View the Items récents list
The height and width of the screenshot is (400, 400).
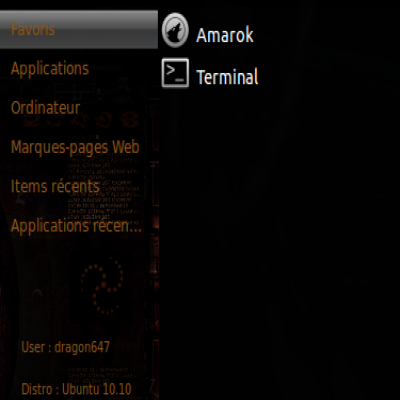[55, 186]
